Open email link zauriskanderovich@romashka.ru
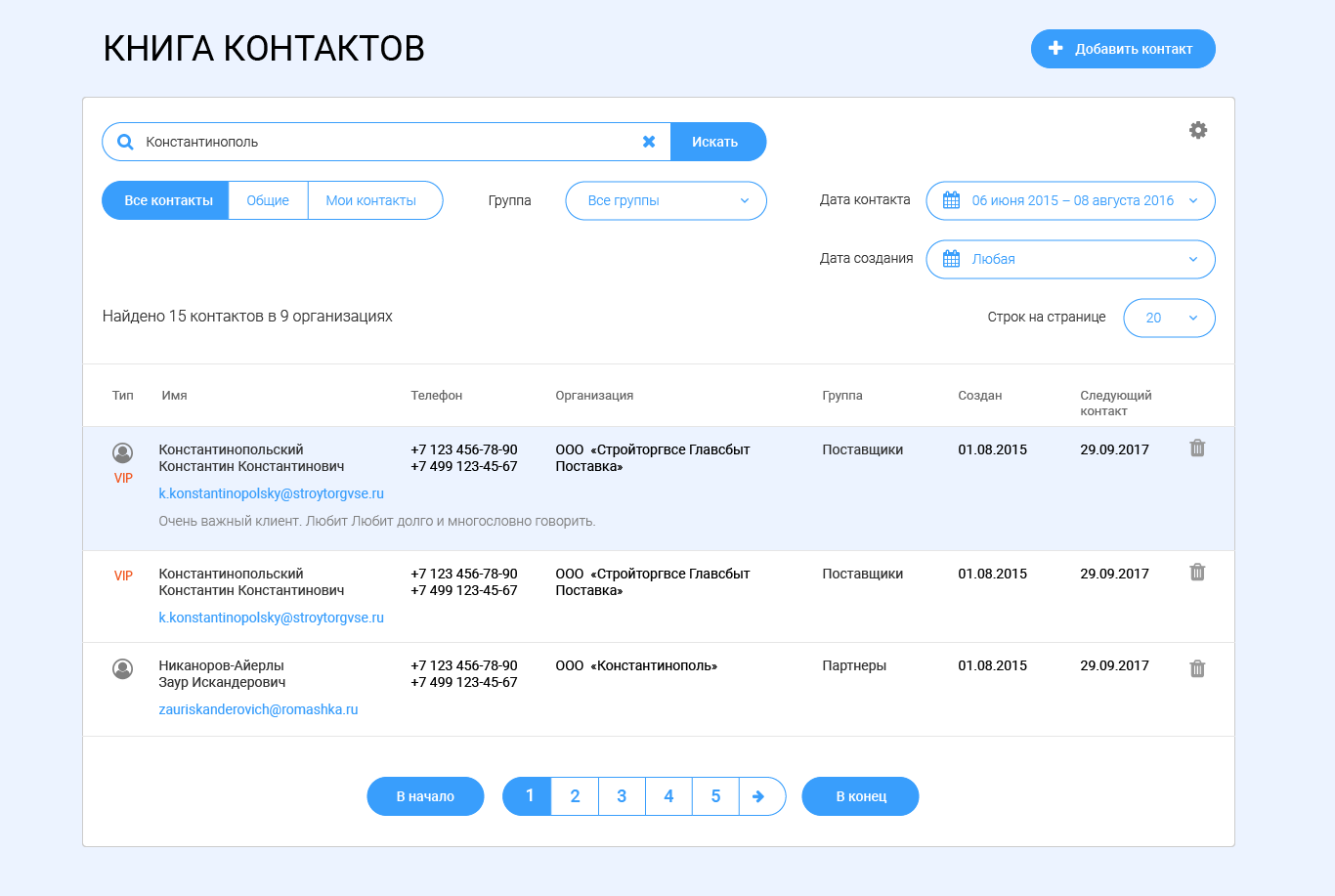This screenshot has height=896, width=1335. [x=258, y=709]
